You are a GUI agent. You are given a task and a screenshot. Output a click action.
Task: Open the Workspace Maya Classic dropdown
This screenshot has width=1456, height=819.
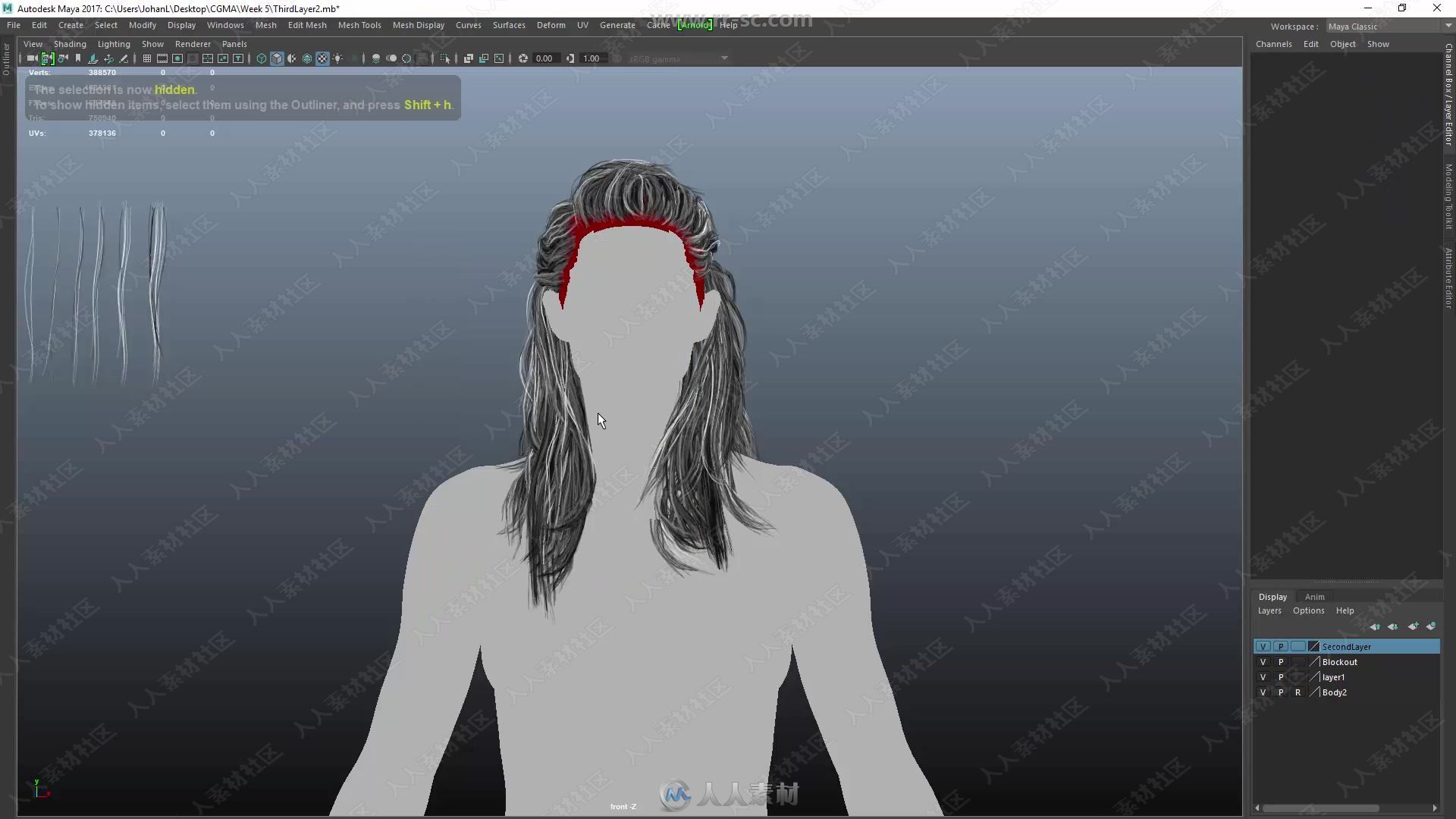pos(1389,27)
